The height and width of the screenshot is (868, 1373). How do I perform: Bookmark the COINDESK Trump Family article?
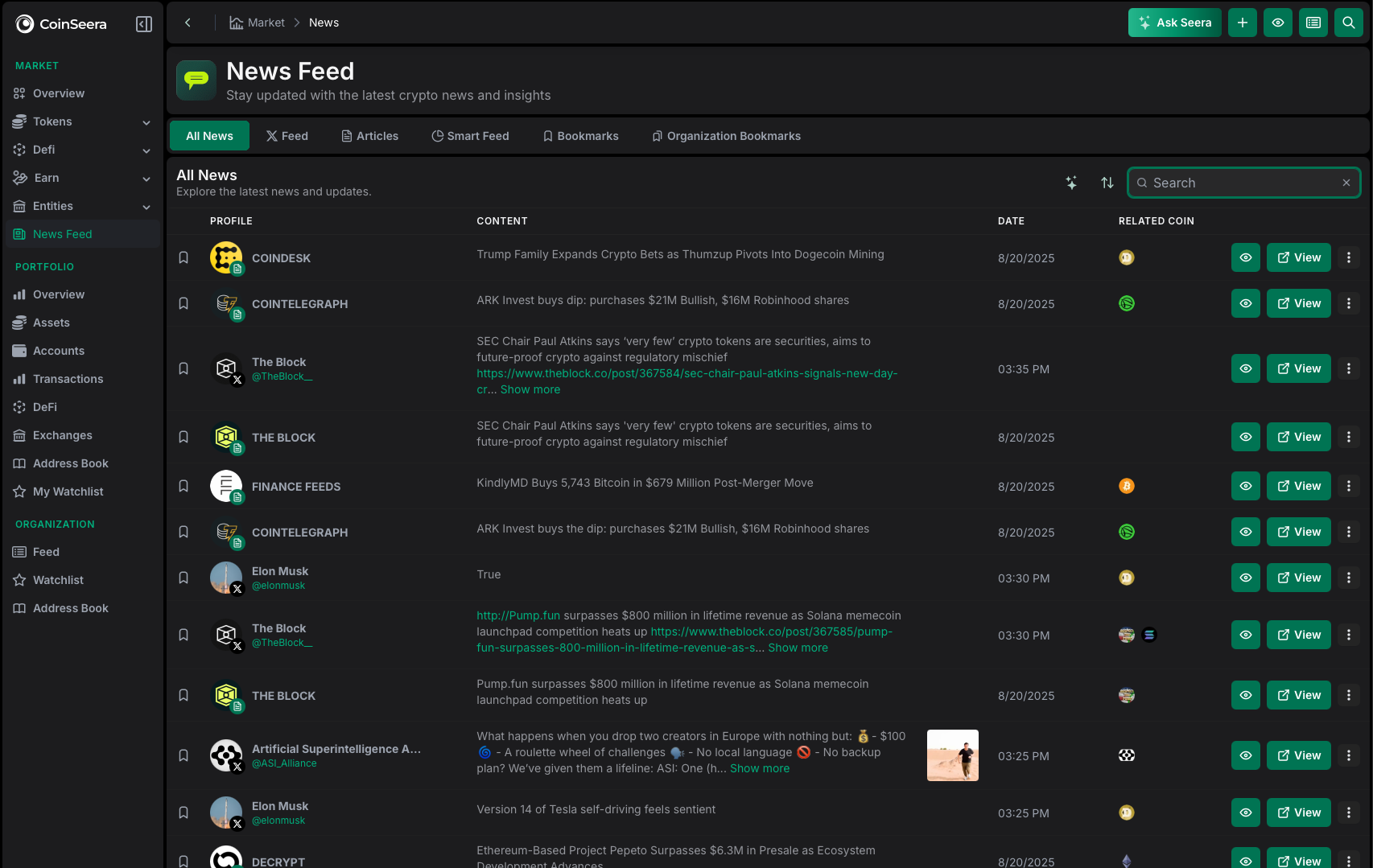click(183, 257)
